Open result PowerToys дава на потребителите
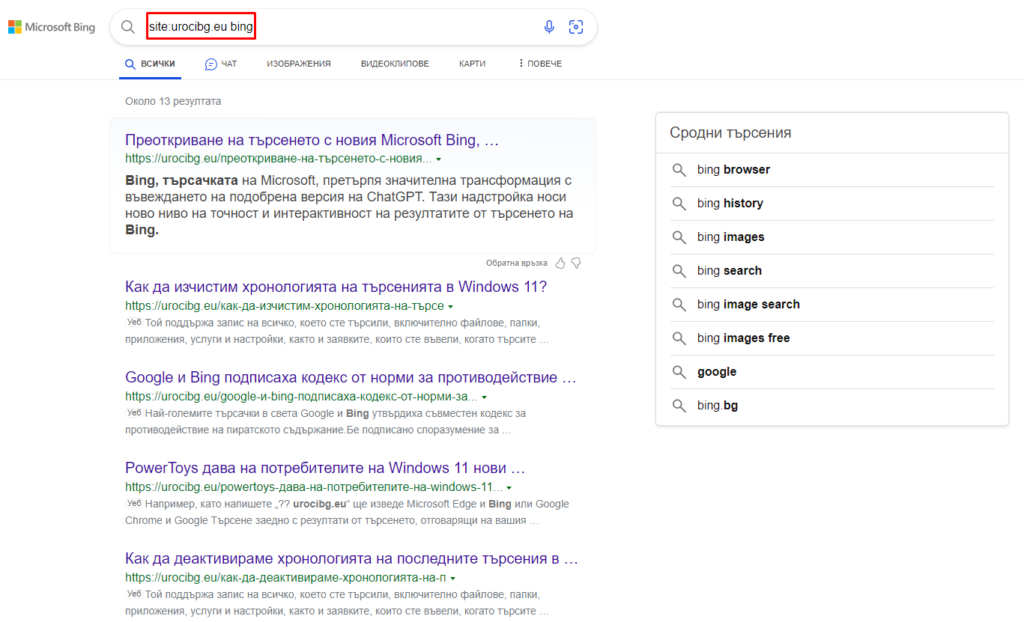This screenshot has width=1024, height=622. [325, 468]
